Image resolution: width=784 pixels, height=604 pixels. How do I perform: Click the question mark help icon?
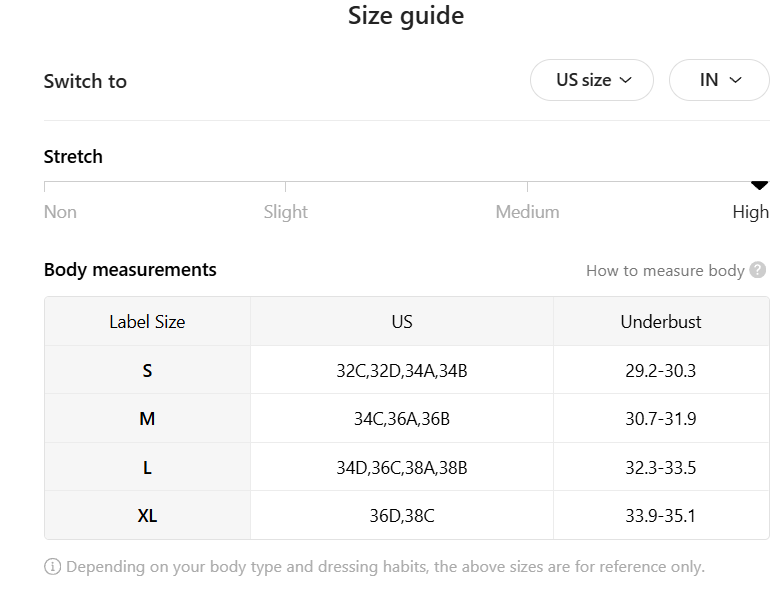pos(758,270)
